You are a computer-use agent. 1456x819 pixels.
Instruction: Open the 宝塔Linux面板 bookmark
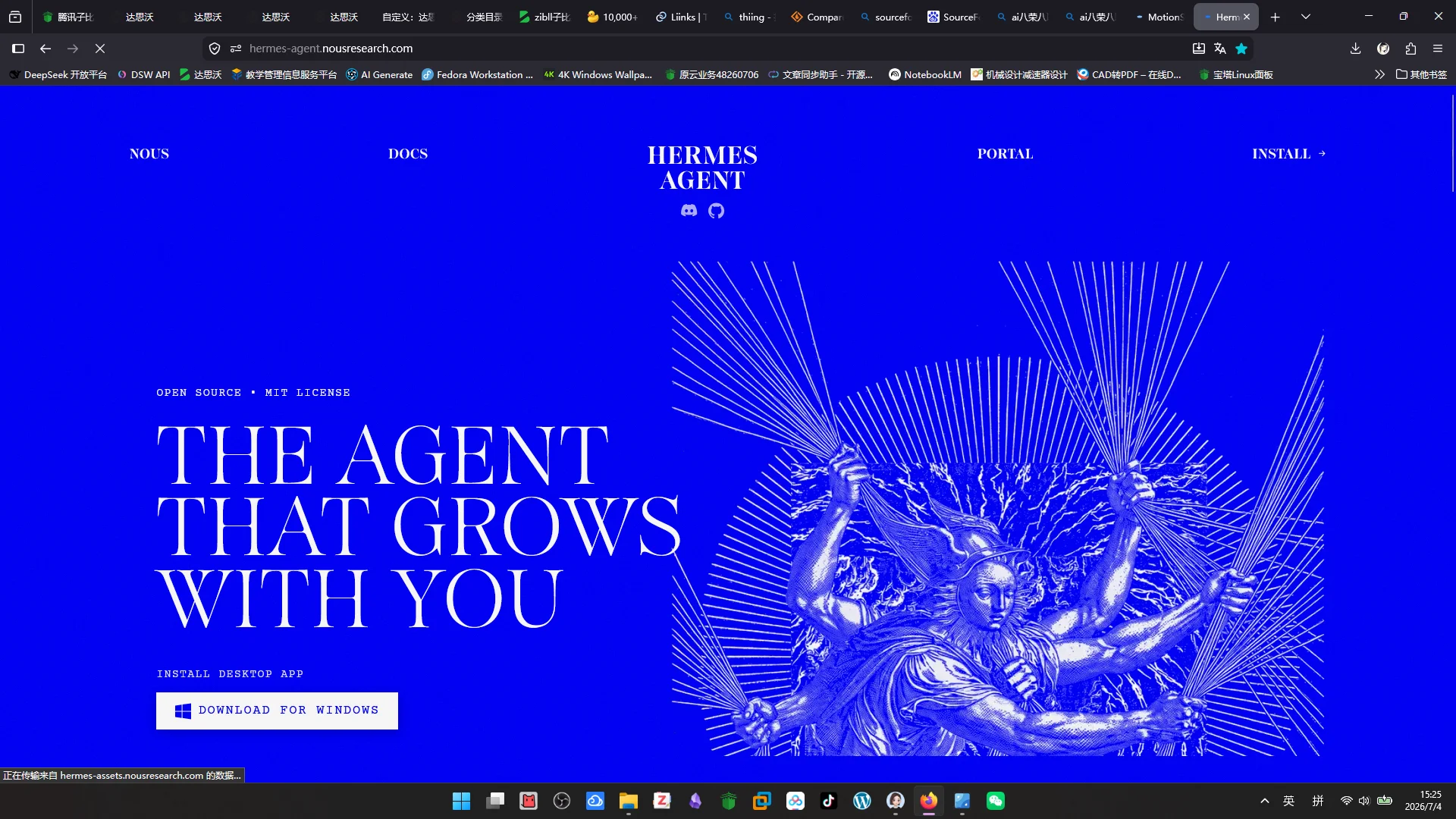[x=1236, y=74]
